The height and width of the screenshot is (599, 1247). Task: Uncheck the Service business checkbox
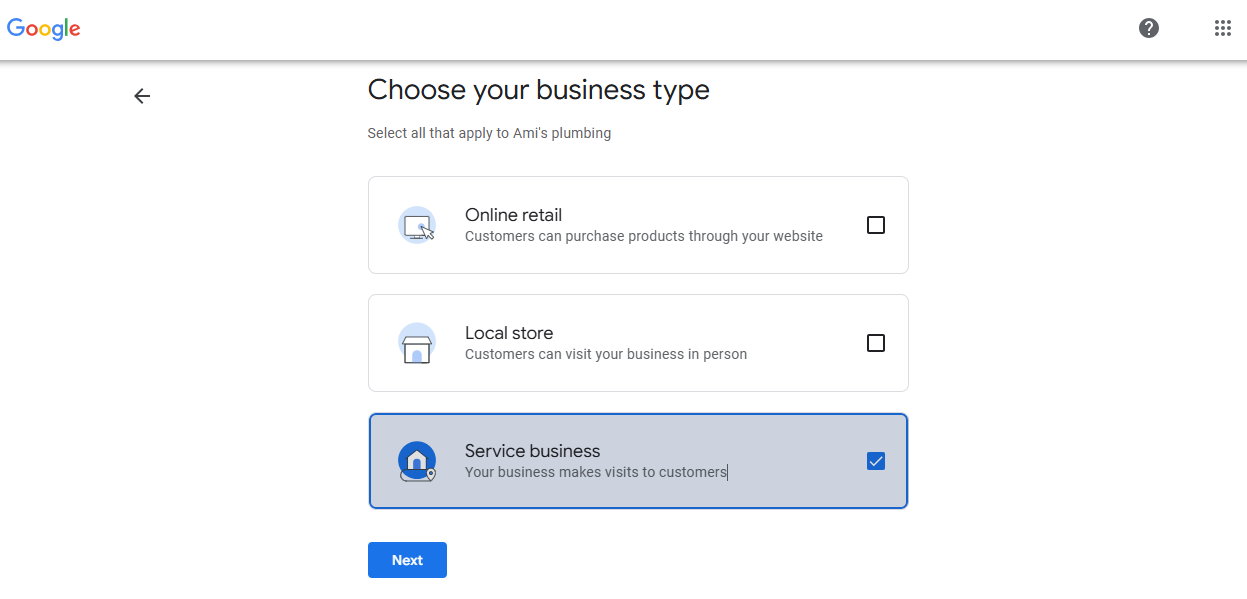coord(875,461)
